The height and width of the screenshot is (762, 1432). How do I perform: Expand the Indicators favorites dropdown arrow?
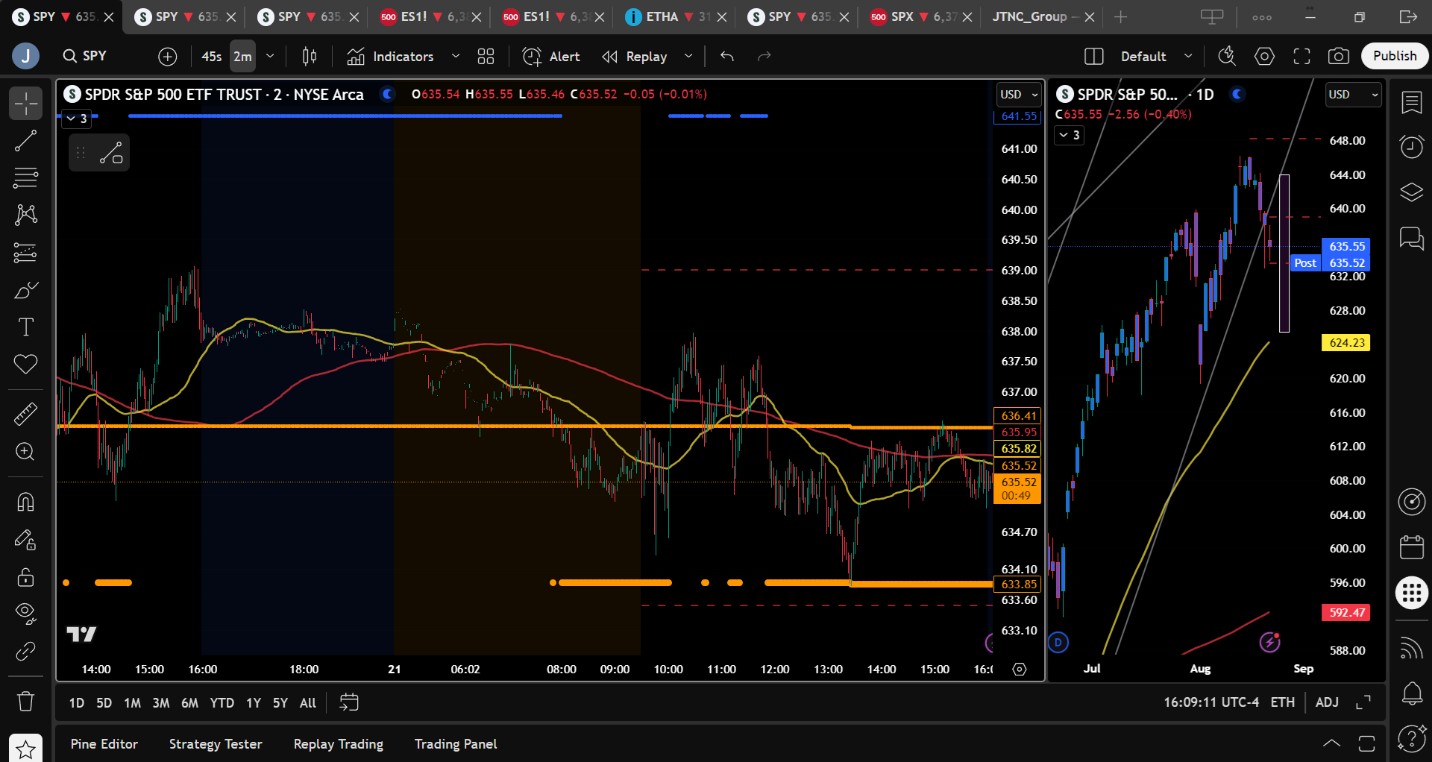[456, 57]
